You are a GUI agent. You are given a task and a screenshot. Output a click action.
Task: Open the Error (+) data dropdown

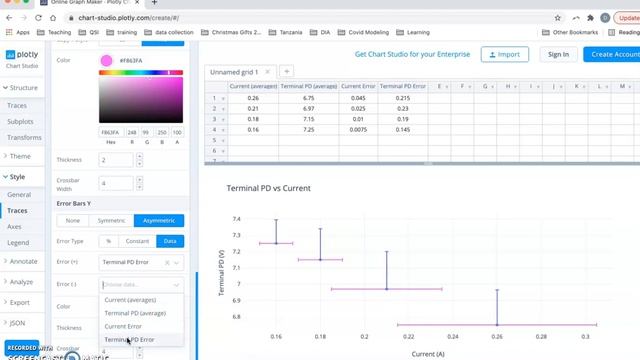coord(176,262)
